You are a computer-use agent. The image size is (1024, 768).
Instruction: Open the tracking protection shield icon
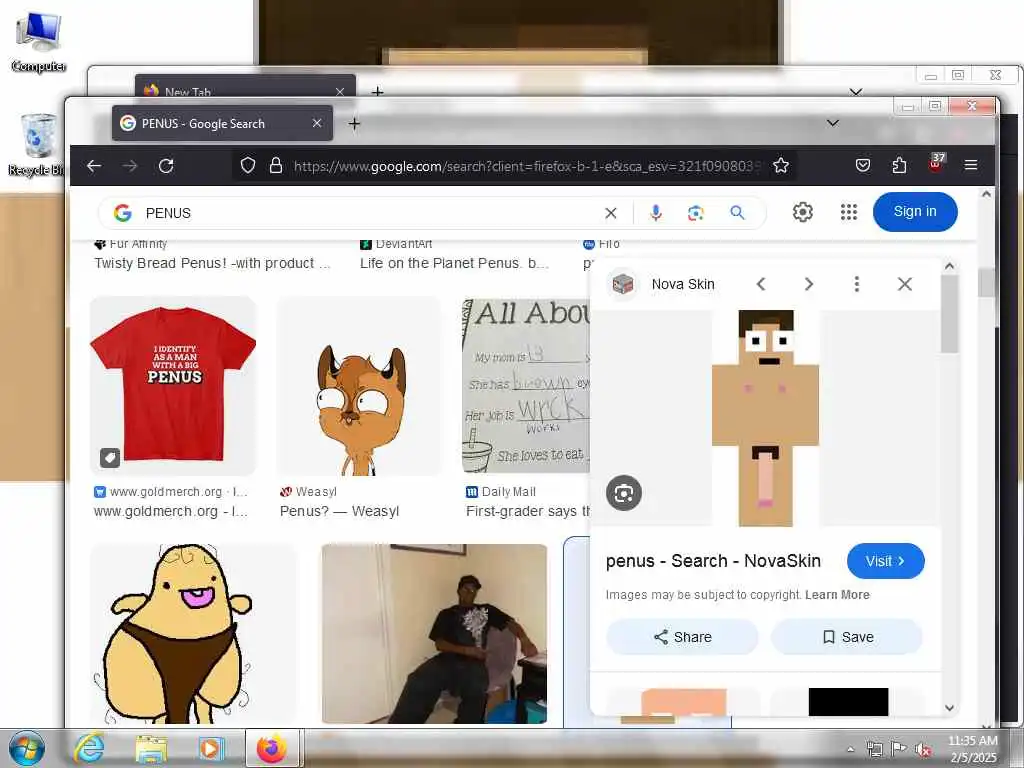point(248,166)
